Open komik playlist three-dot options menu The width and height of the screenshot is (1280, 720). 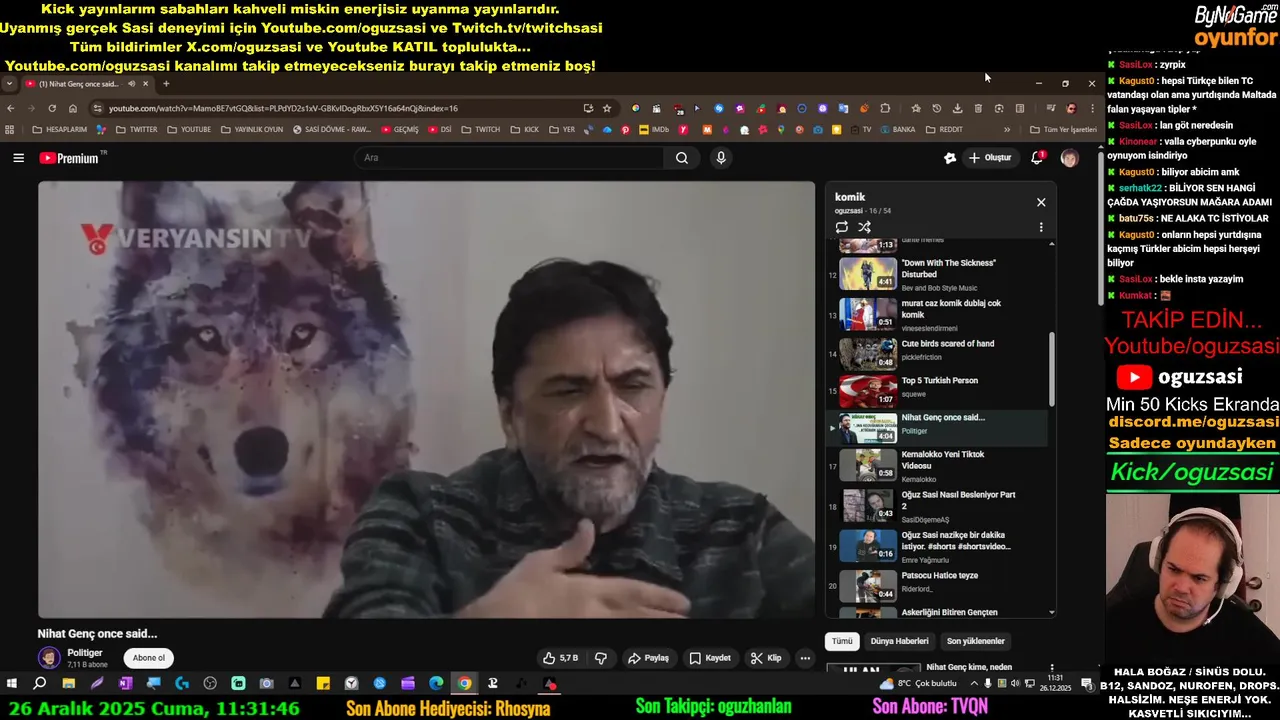[x=1041, y=227]
